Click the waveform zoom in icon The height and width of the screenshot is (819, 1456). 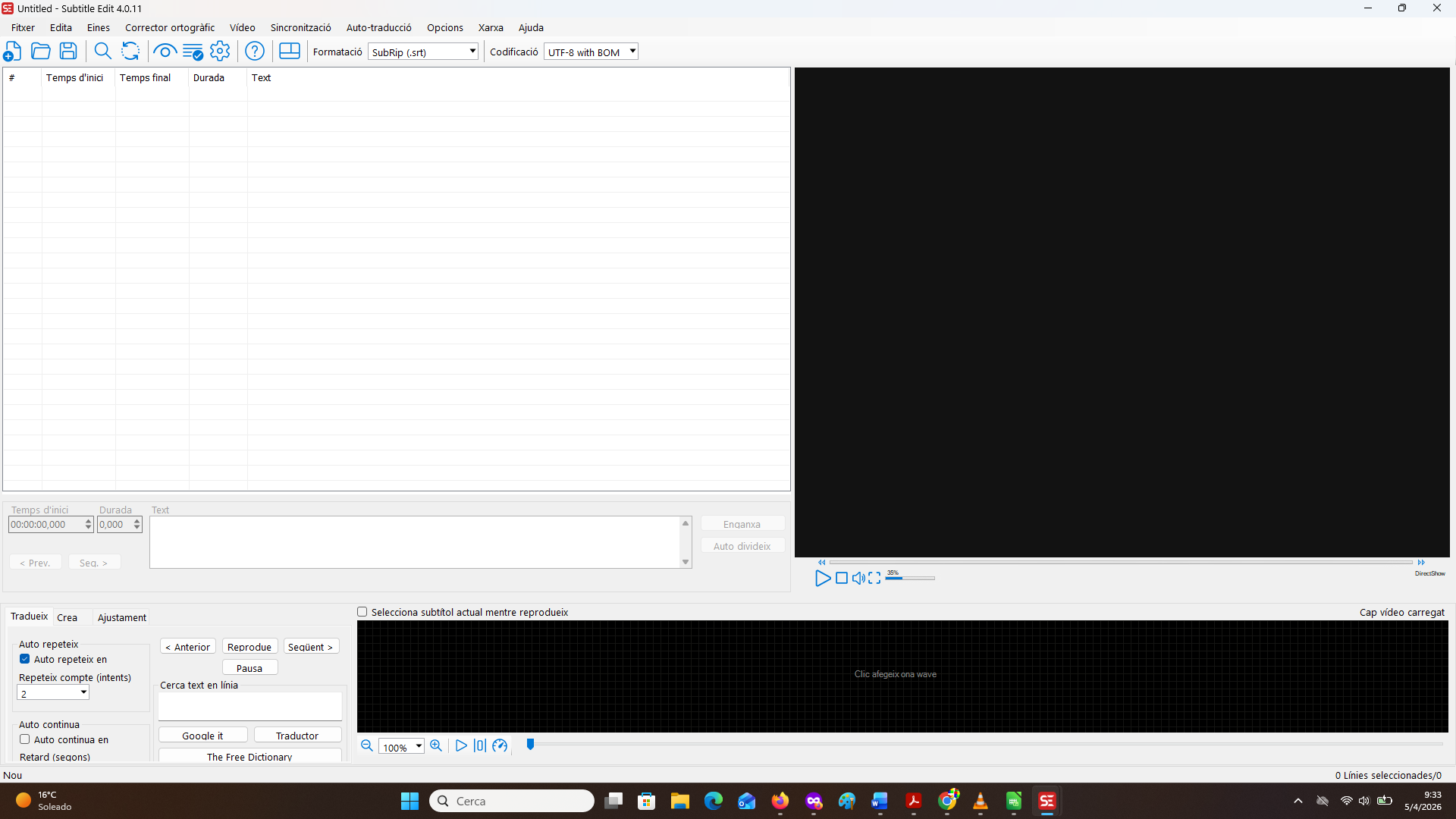click(436, 746)
